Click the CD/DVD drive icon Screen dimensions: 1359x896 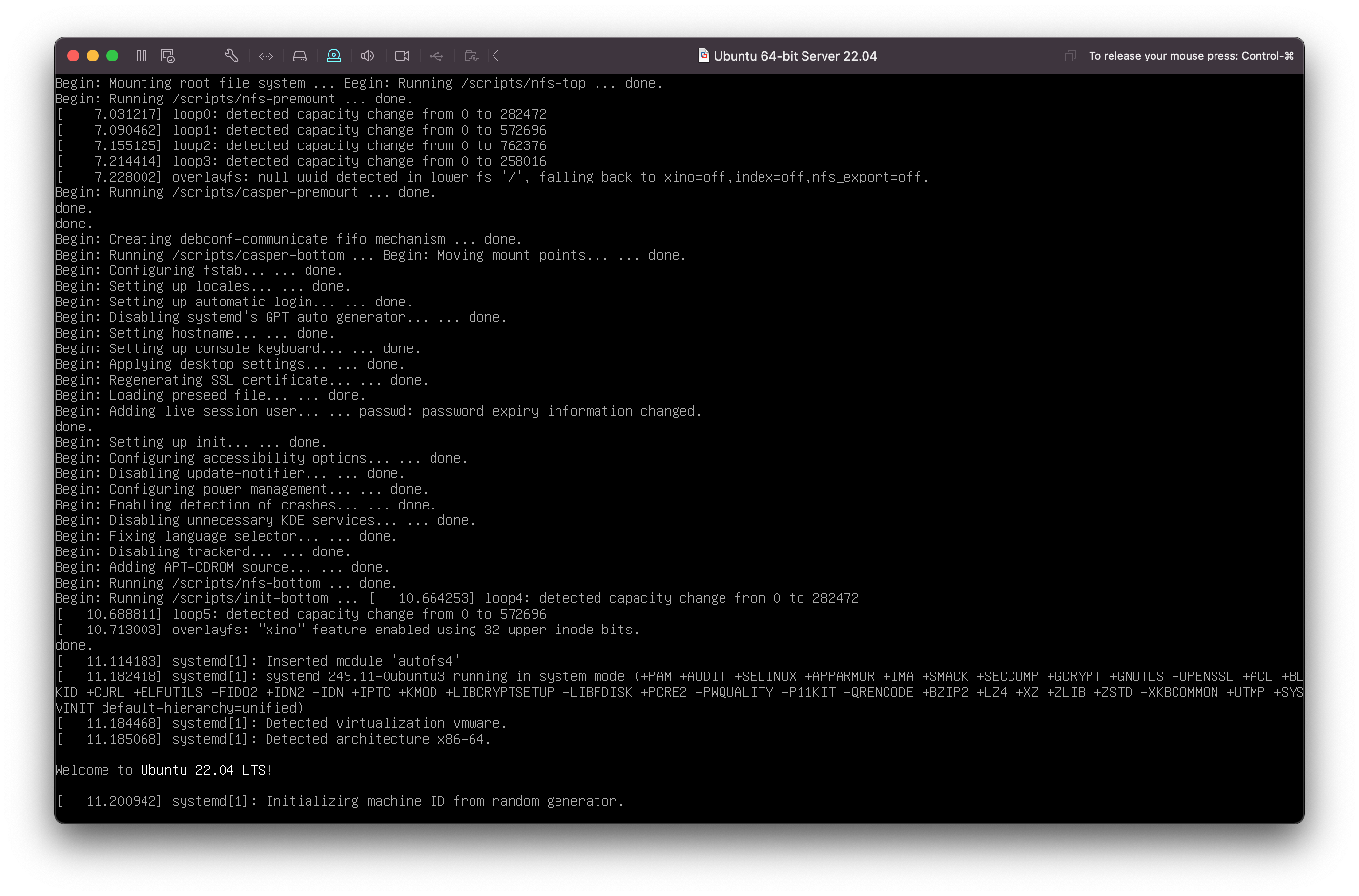click(x=334, y=56)
